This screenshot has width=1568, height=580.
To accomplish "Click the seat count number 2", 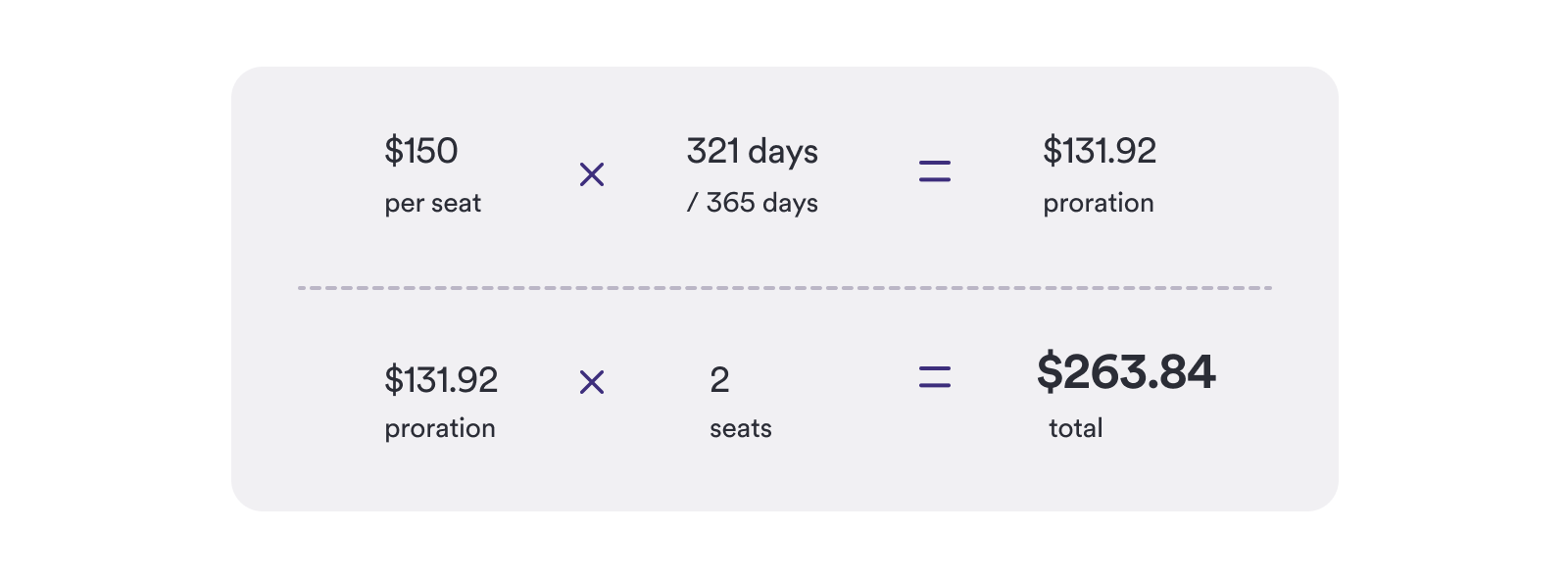I will pos(719,380).
